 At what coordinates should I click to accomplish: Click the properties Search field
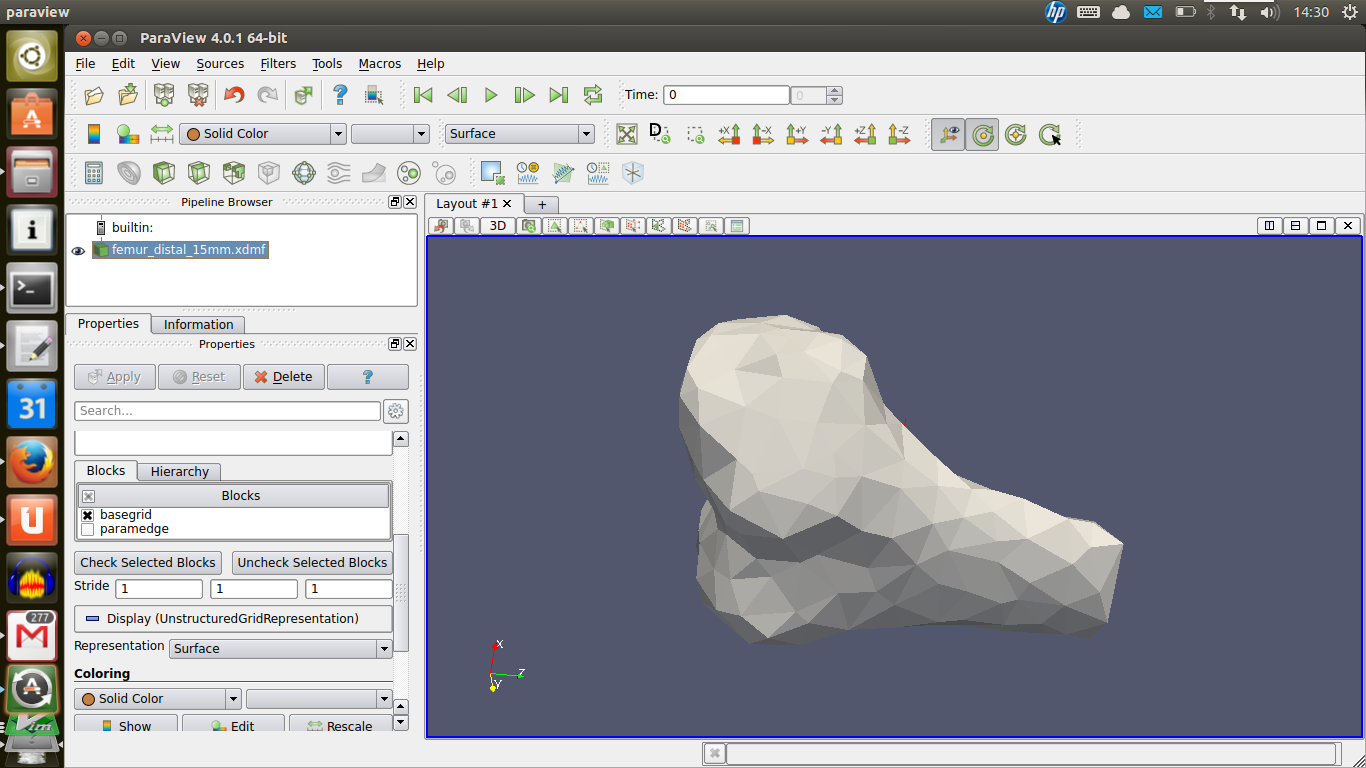[x=227, y=411]
